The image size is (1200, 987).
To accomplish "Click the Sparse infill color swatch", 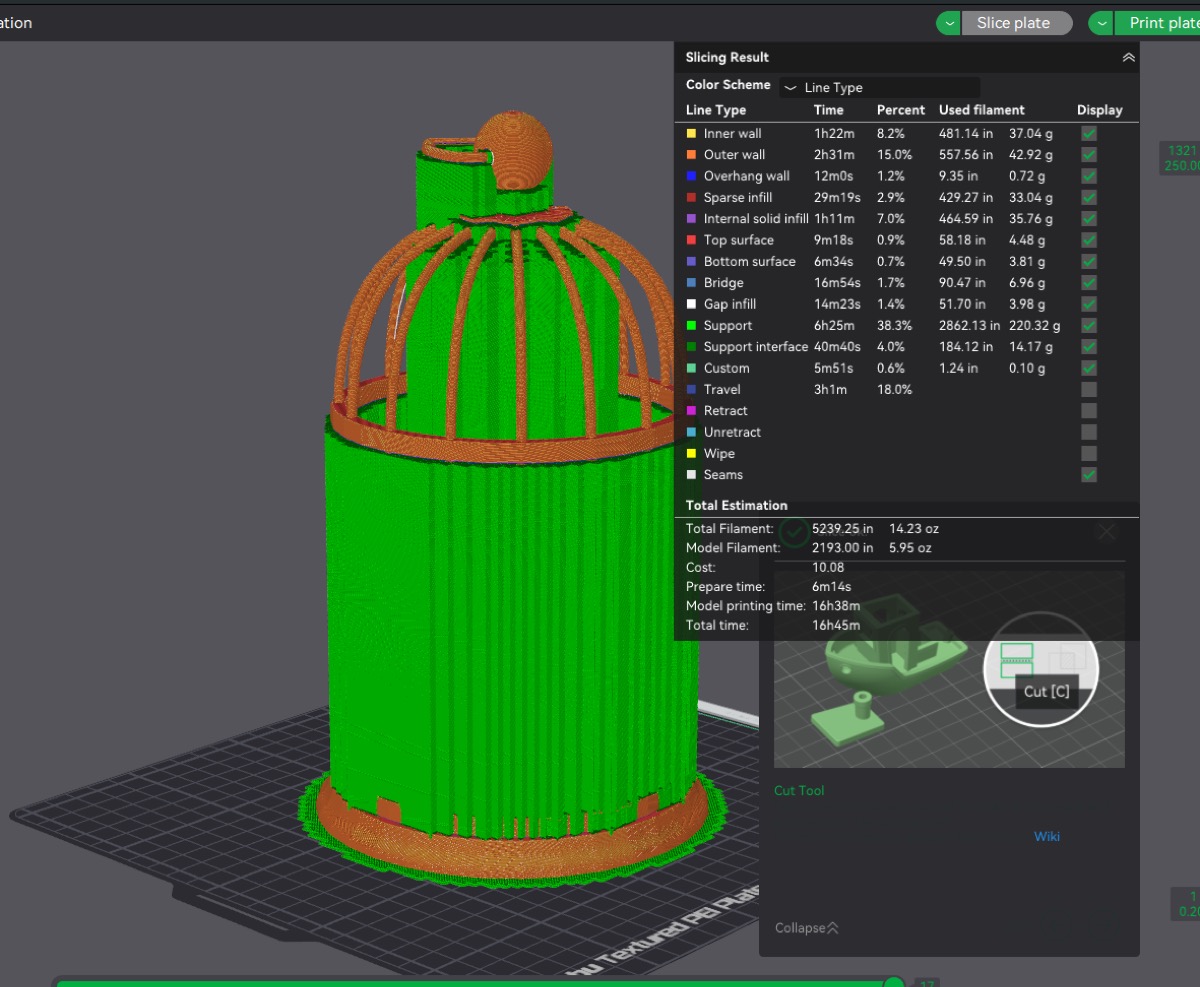I will click(x=691, y=197).
